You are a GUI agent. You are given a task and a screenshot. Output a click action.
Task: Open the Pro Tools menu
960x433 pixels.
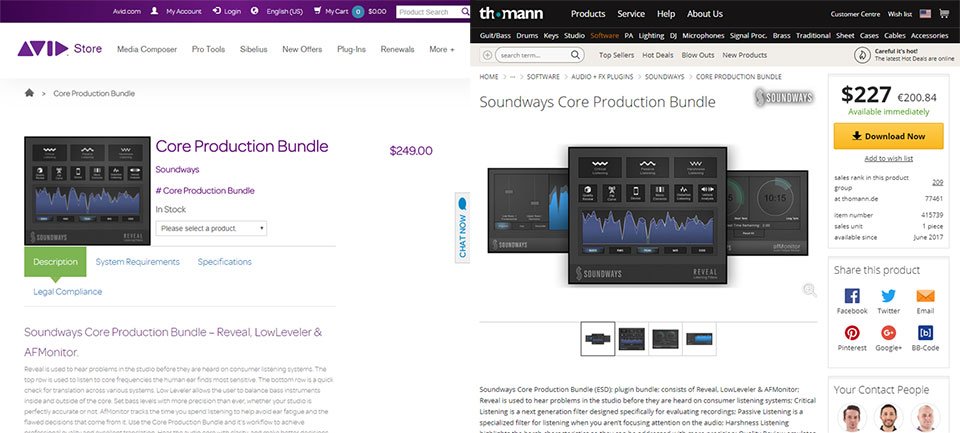[208, 49]
